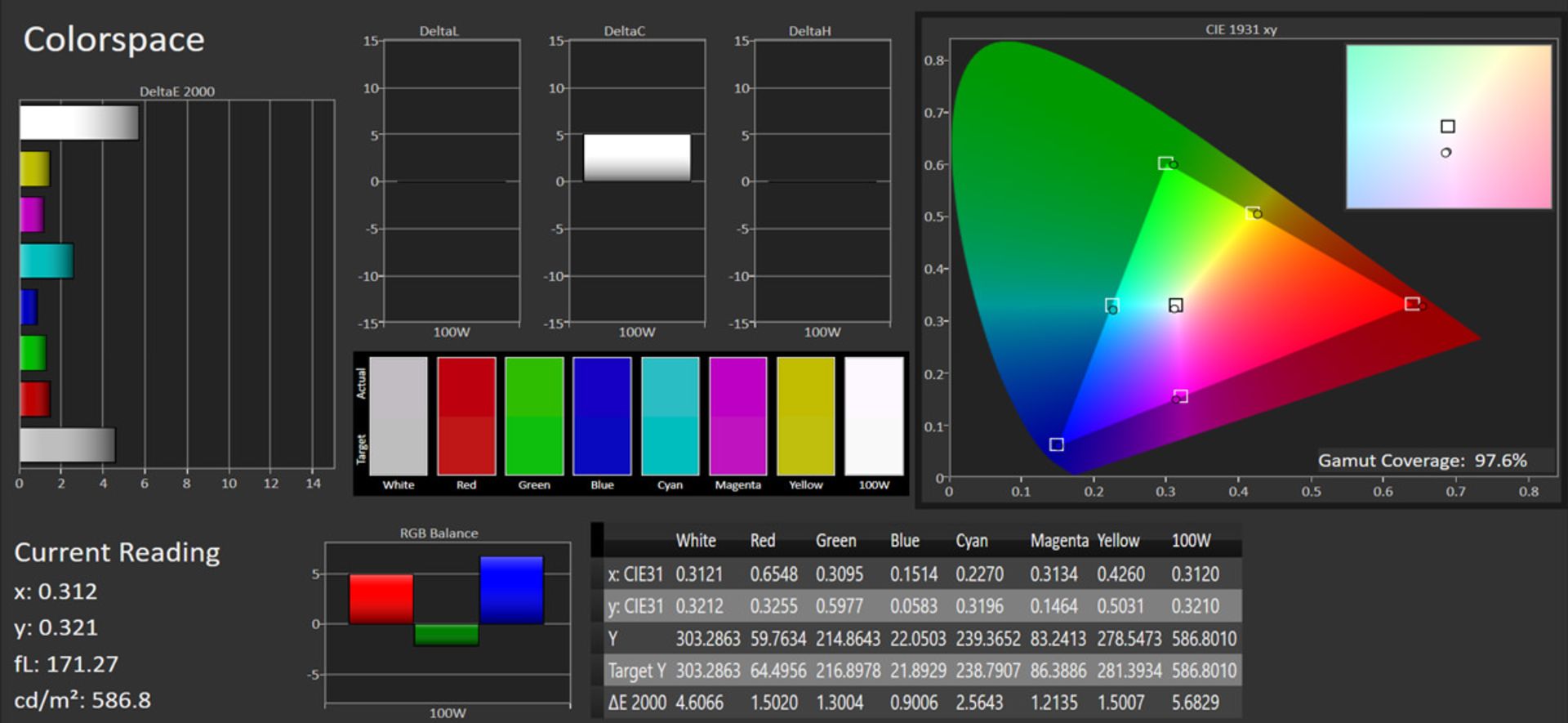Select the red bar in RGB Balance chart

click(381, 599)
